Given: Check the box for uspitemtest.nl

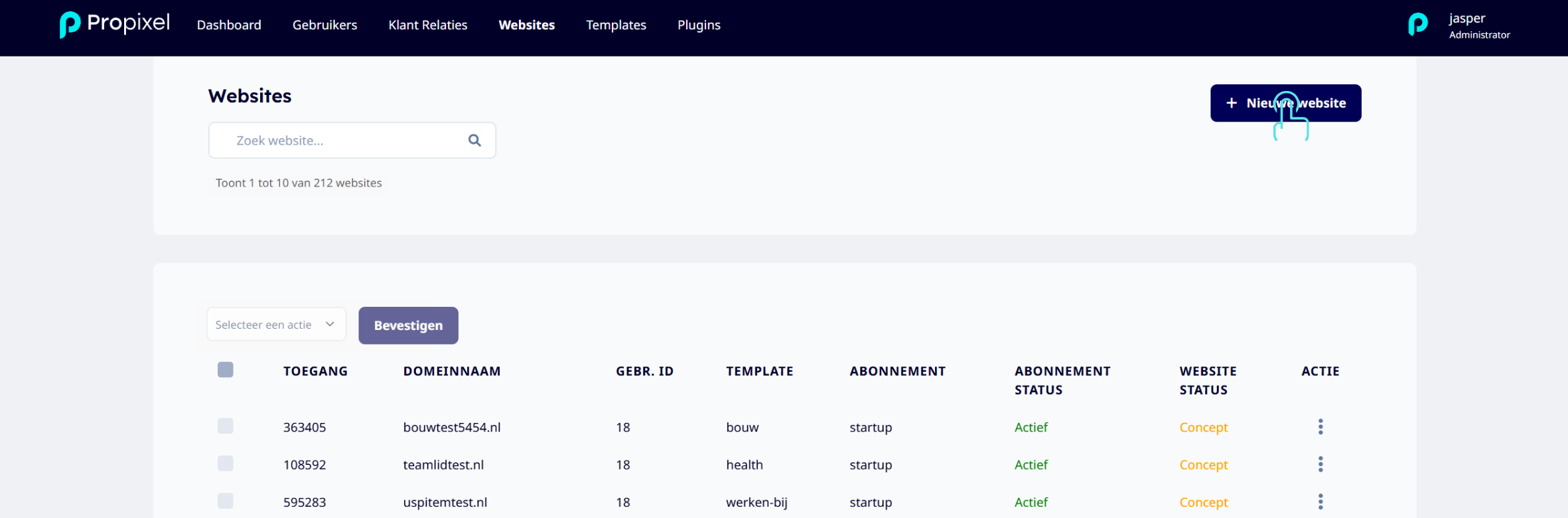Looking at the screenshot, I should (x=226, y=501).
